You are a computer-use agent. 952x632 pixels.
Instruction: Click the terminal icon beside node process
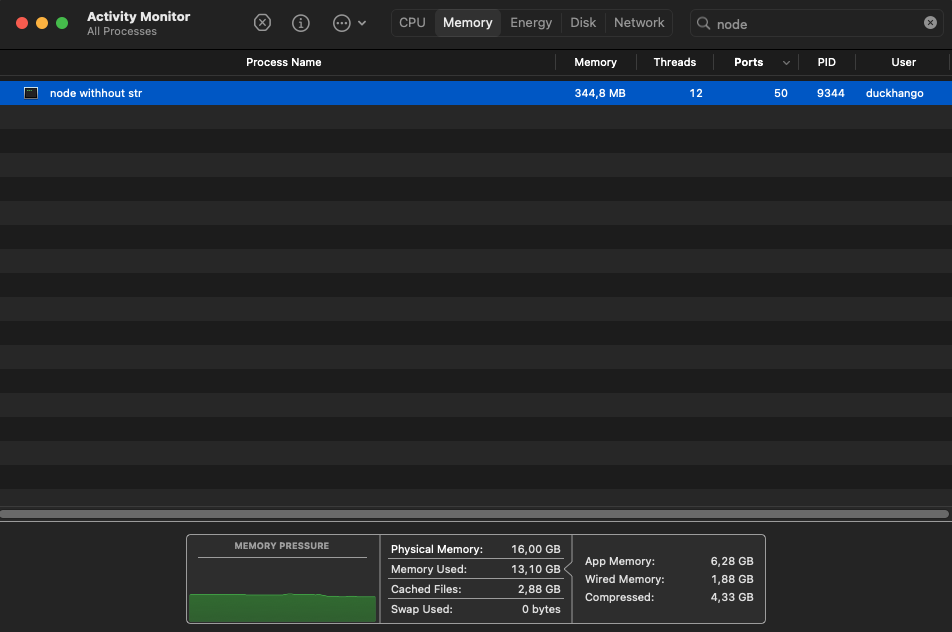click(x=31, y=93)
